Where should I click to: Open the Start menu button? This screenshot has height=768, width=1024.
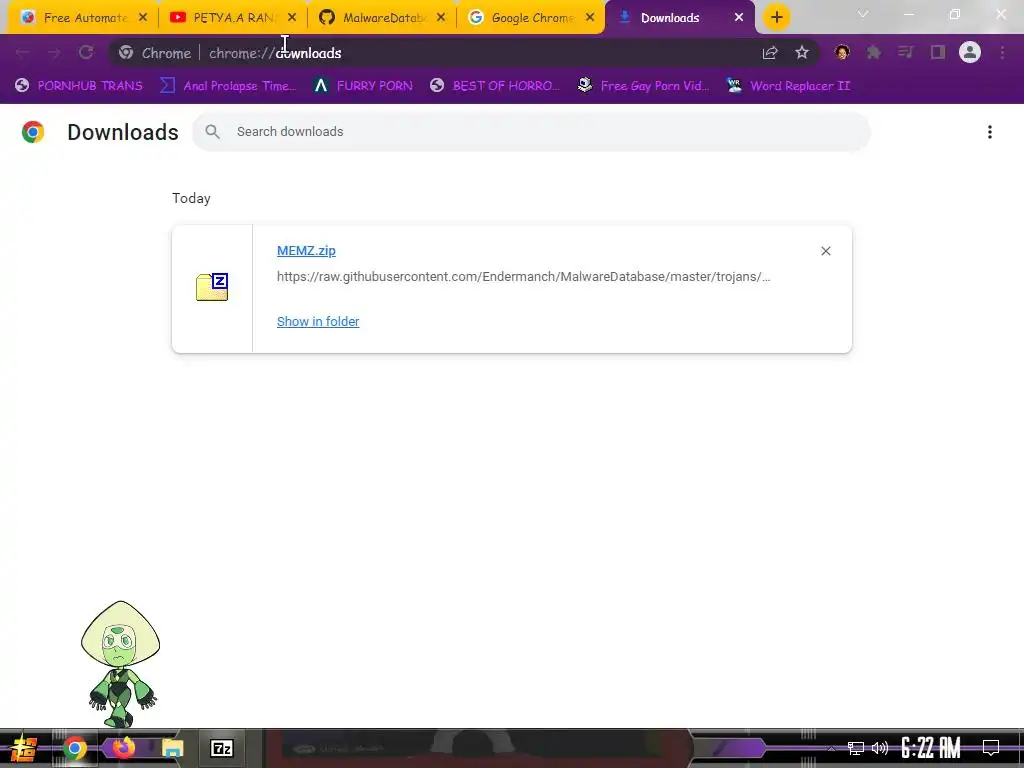[x=24, y=748]
